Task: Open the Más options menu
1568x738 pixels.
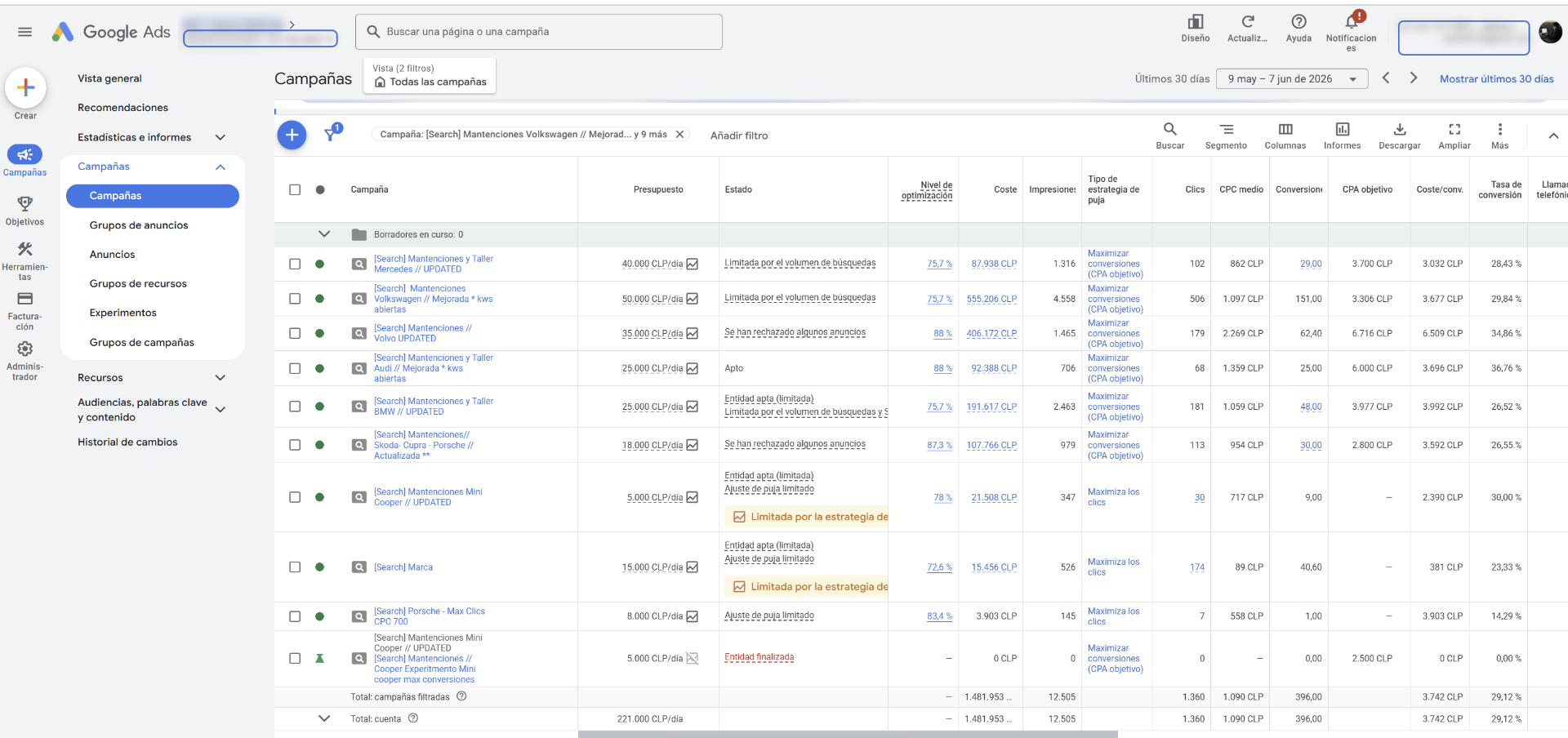Action: pyautogui.click(x=1499, y=136)
